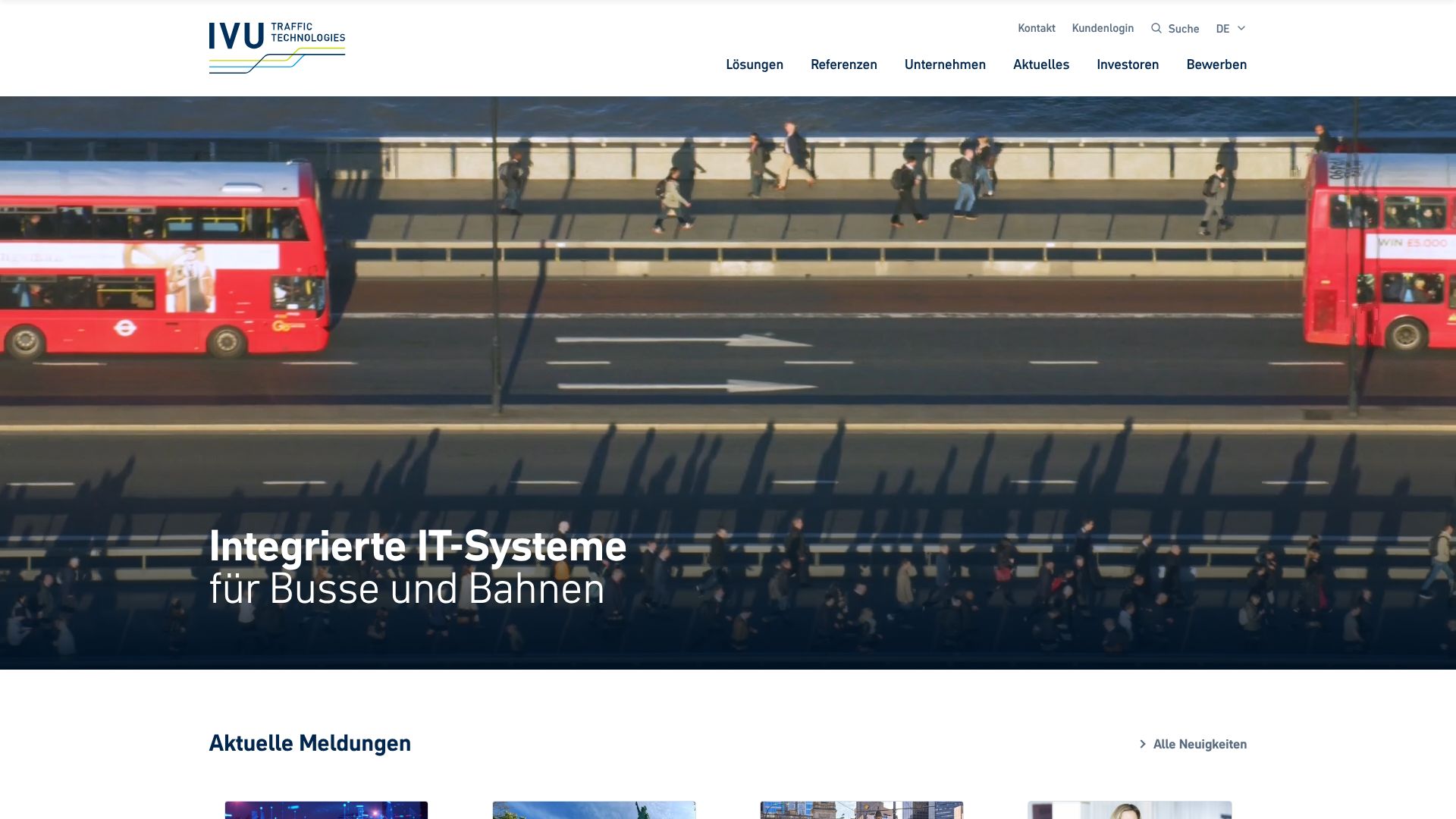The height and width of the screenshot is (819, 1456).
Task: Open search via the Suche label
Action: coord(1183,29)
